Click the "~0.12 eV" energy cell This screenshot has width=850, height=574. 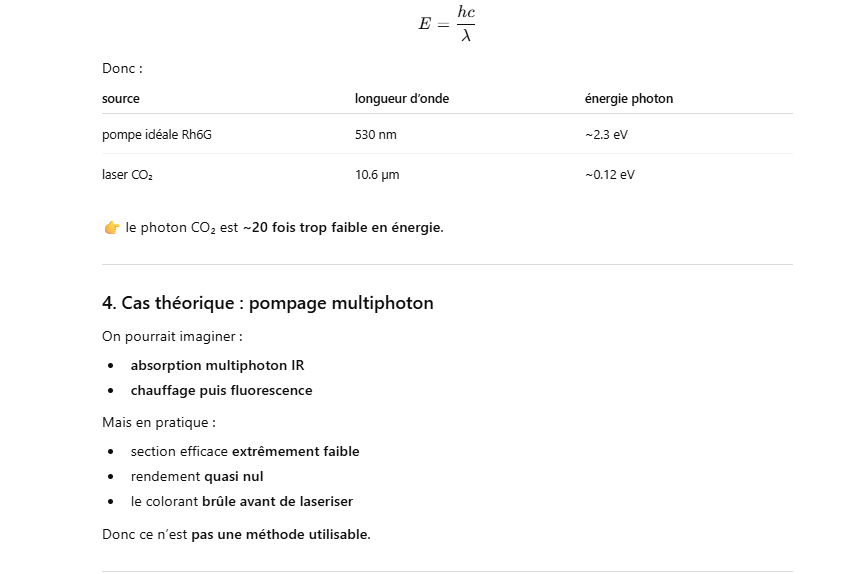point(609,175)
